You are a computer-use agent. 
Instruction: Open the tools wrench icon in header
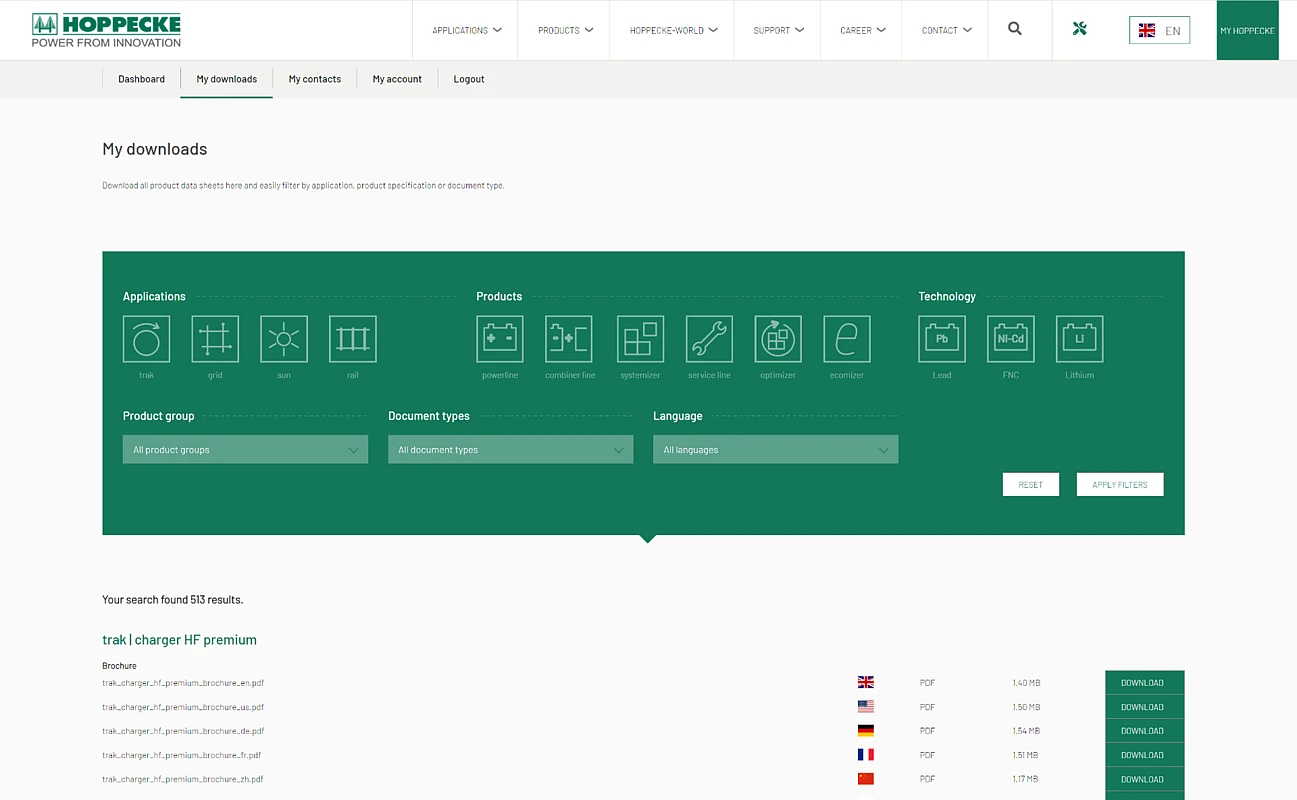pos(1079,30)
